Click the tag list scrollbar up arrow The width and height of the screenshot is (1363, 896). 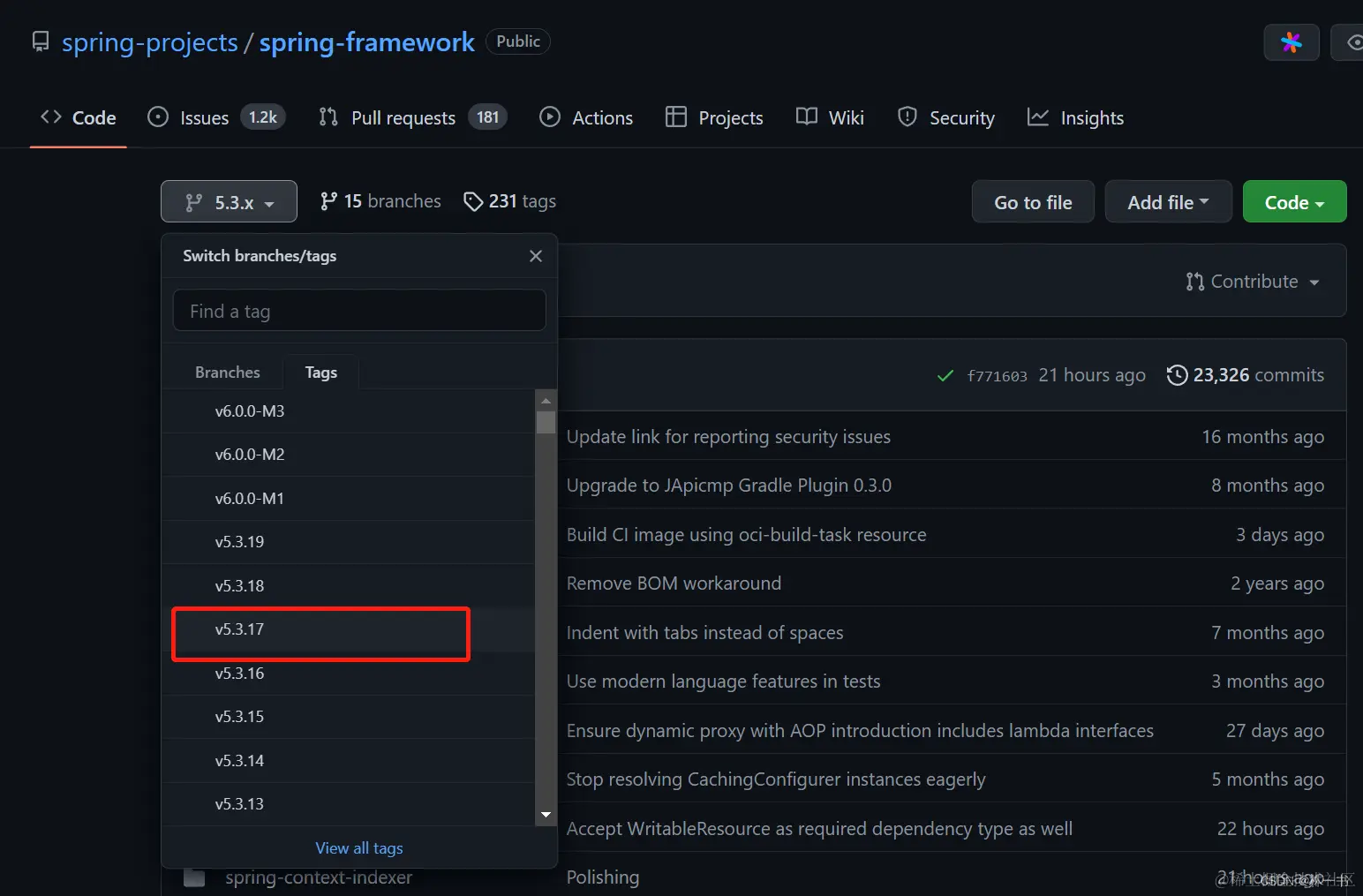point(546,401)
